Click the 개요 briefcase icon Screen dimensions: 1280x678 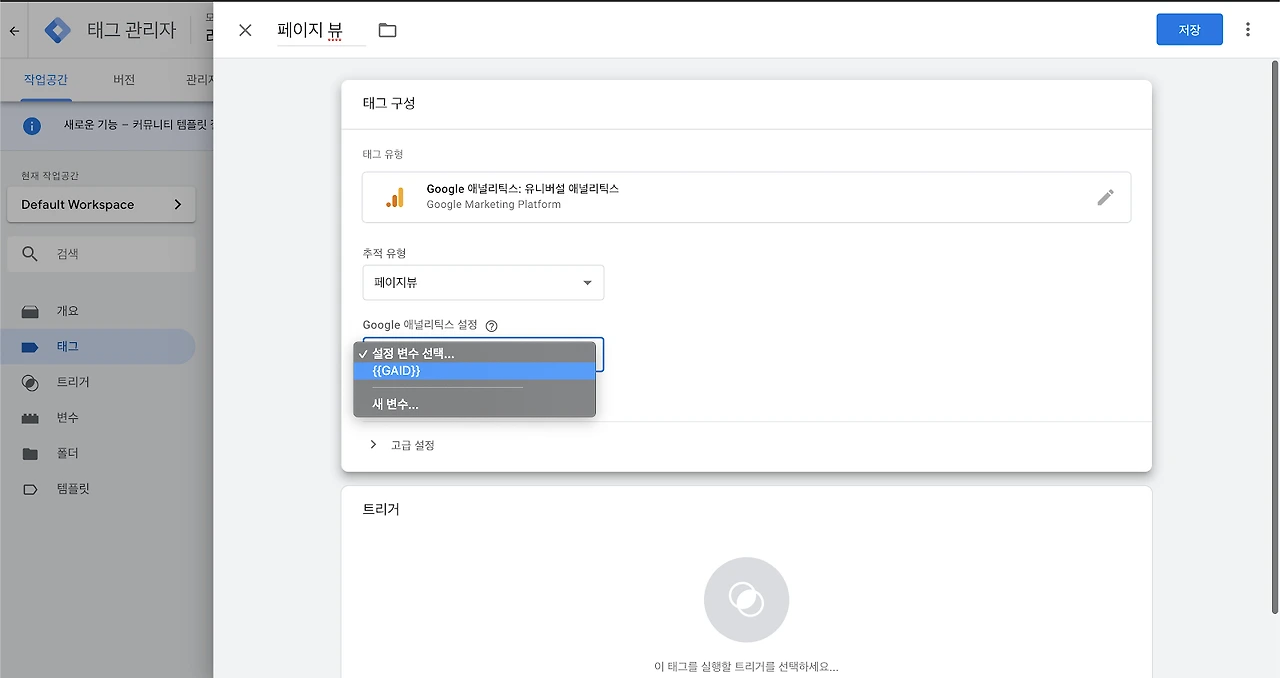click(30, 311)
